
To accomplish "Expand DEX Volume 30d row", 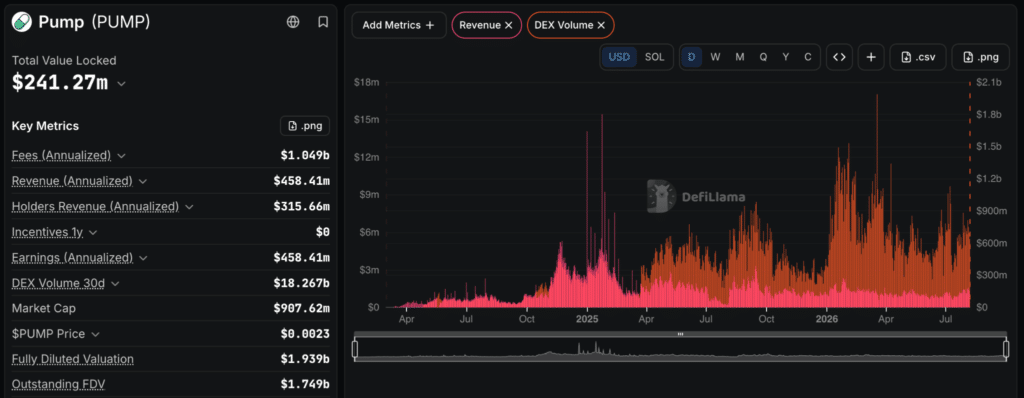I will point(116,283).
